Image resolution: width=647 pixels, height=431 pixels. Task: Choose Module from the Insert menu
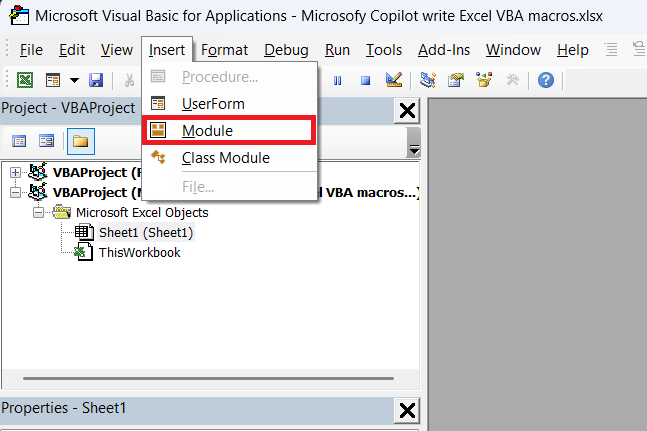229,131
